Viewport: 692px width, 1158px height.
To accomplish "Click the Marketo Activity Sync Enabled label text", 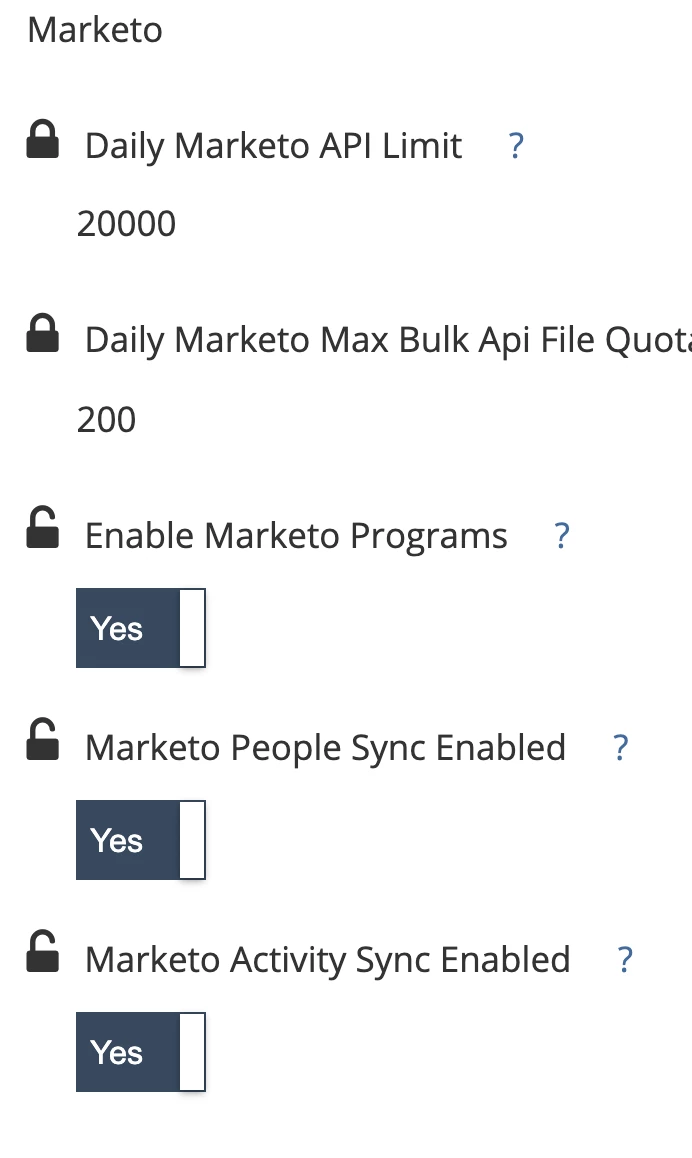I will point(328,960).
